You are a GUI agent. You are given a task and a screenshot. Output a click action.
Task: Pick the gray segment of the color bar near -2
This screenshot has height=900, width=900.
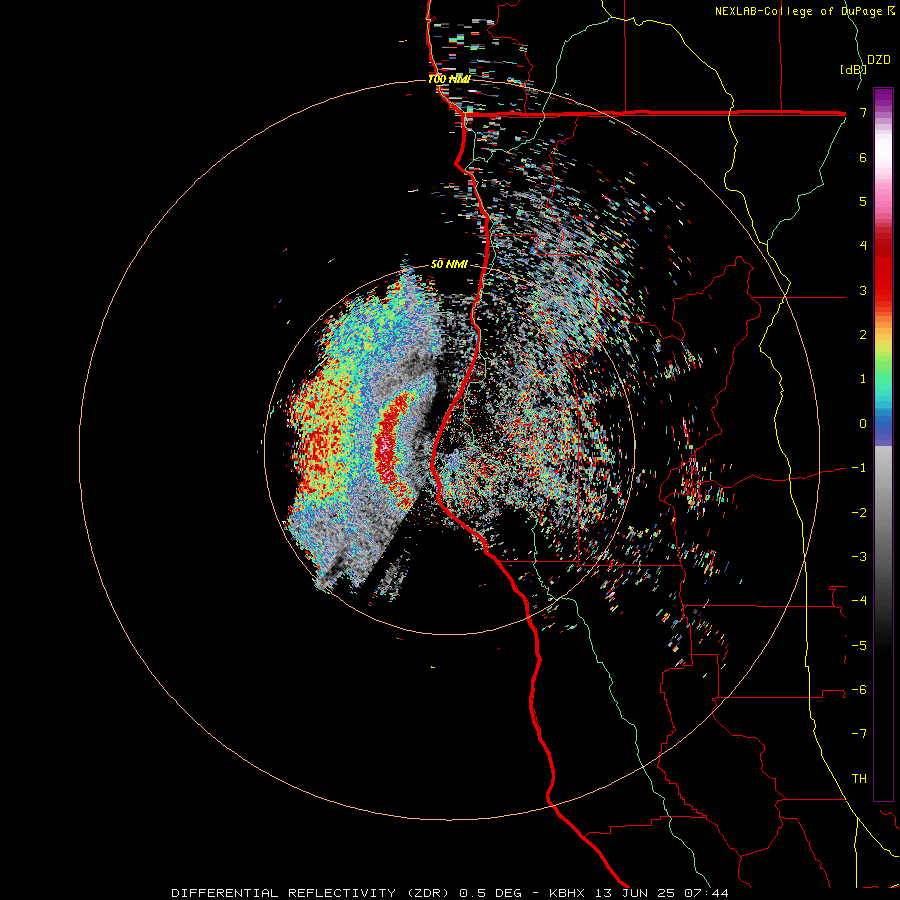(883, 513)
